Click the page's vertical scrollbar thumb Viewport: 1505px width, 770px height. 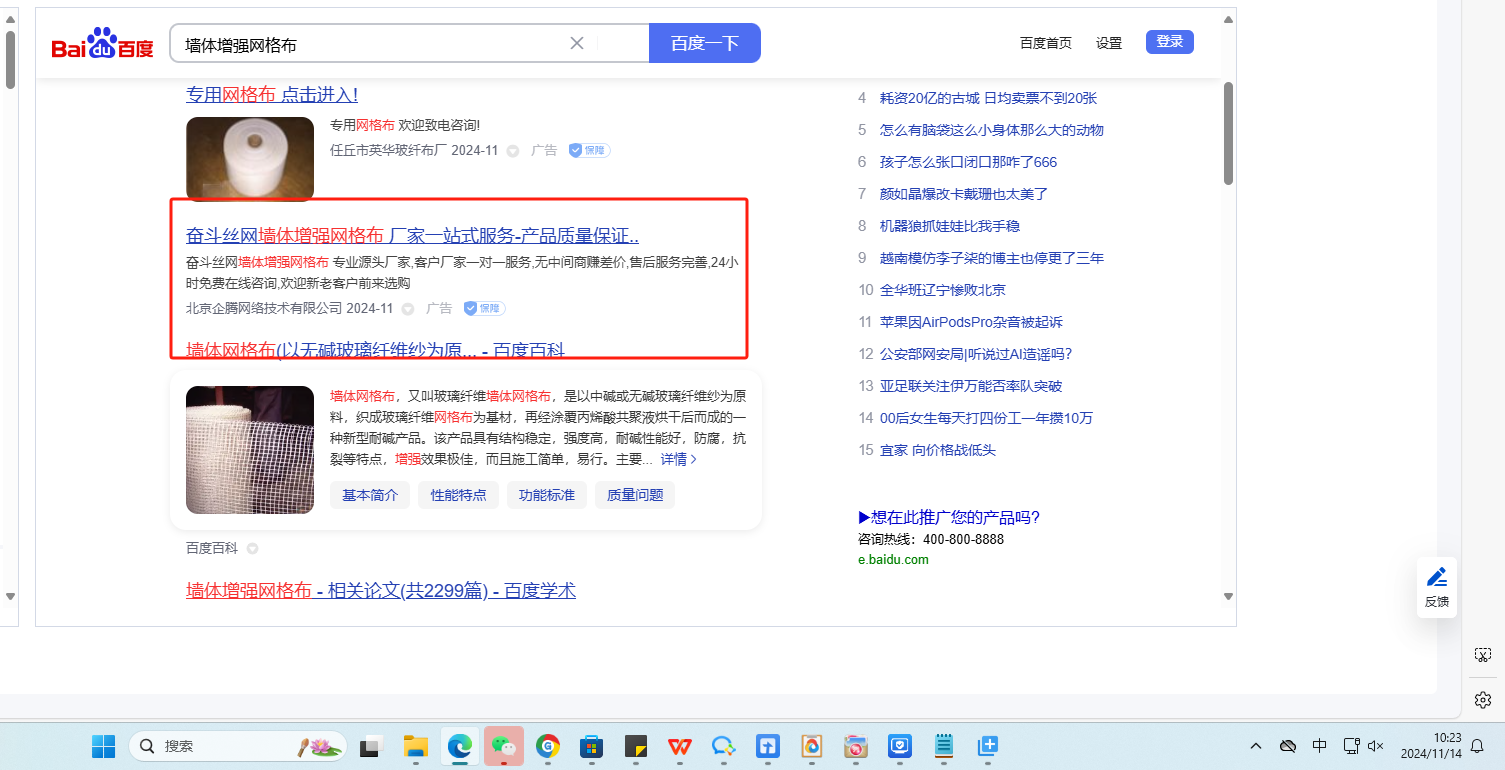pos(1228,133)
